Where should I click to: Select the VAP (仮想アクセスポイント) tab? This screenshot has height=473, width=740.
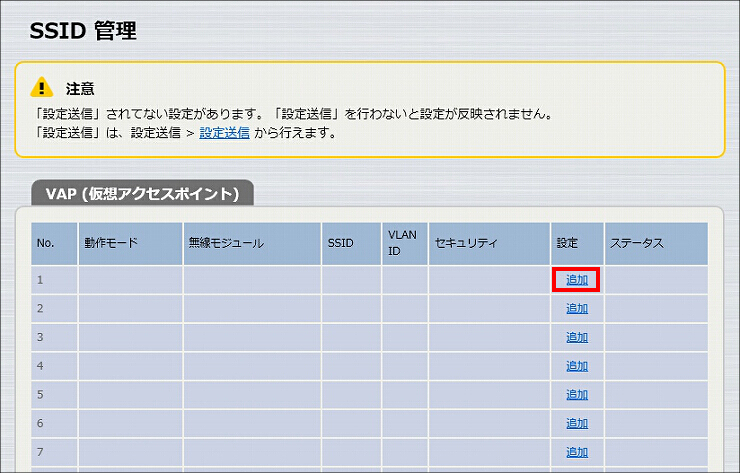tap(143, 193)
